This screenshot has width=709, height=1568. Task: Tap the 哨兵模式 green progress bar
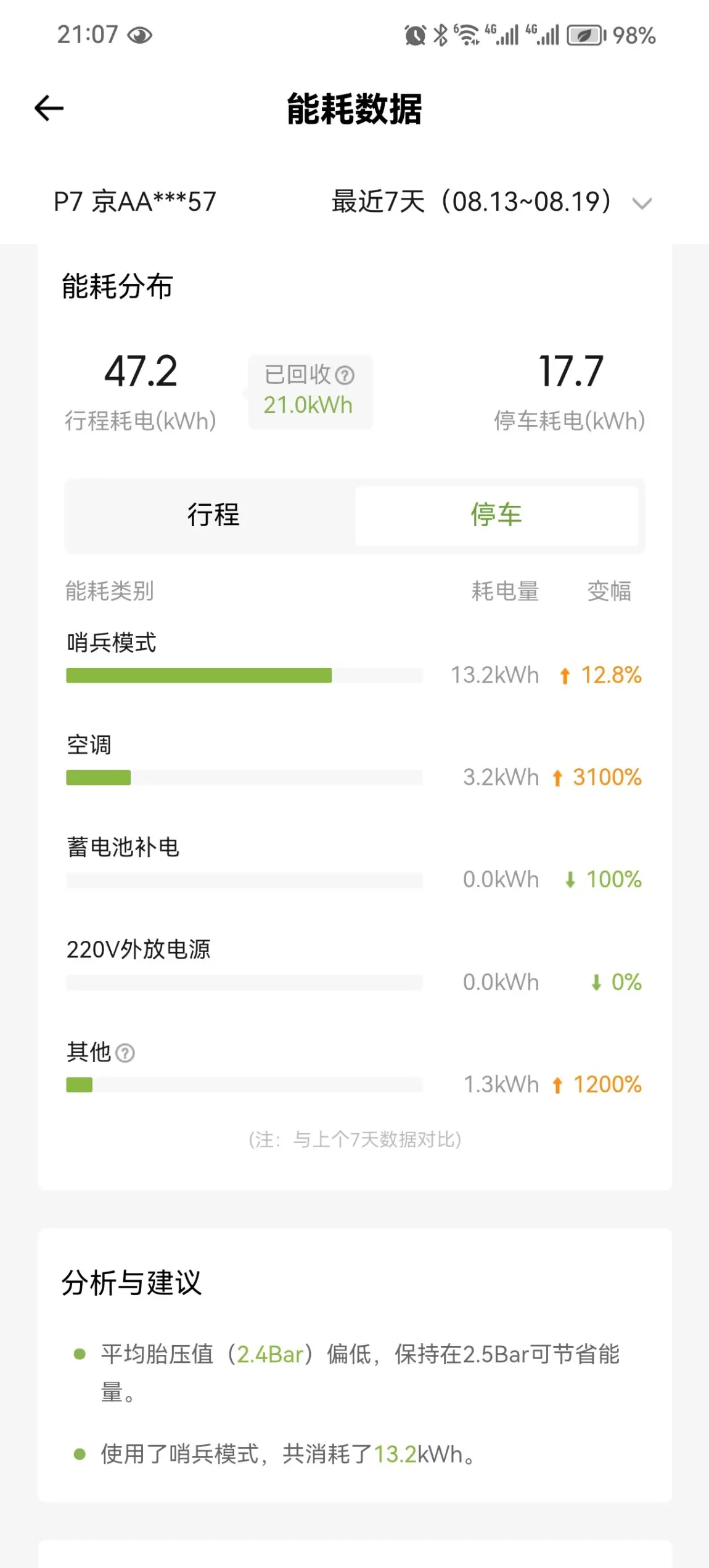(199, 675)
